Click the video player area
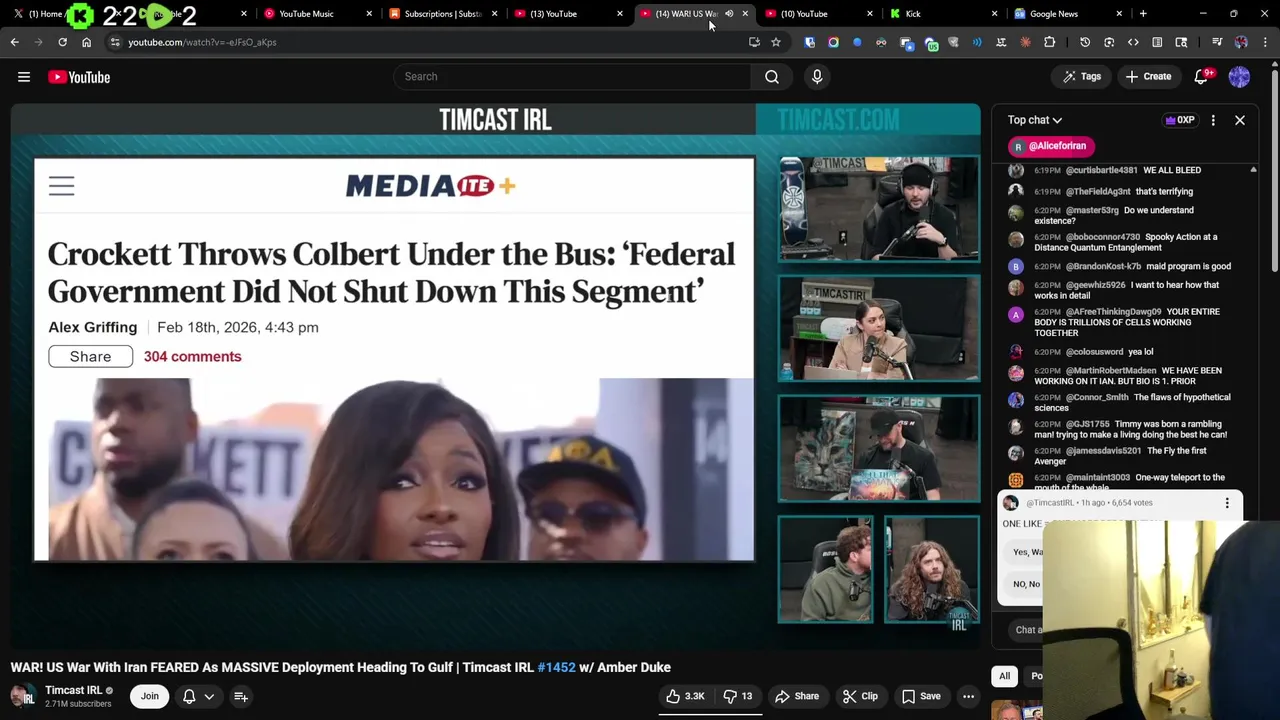 495,375
